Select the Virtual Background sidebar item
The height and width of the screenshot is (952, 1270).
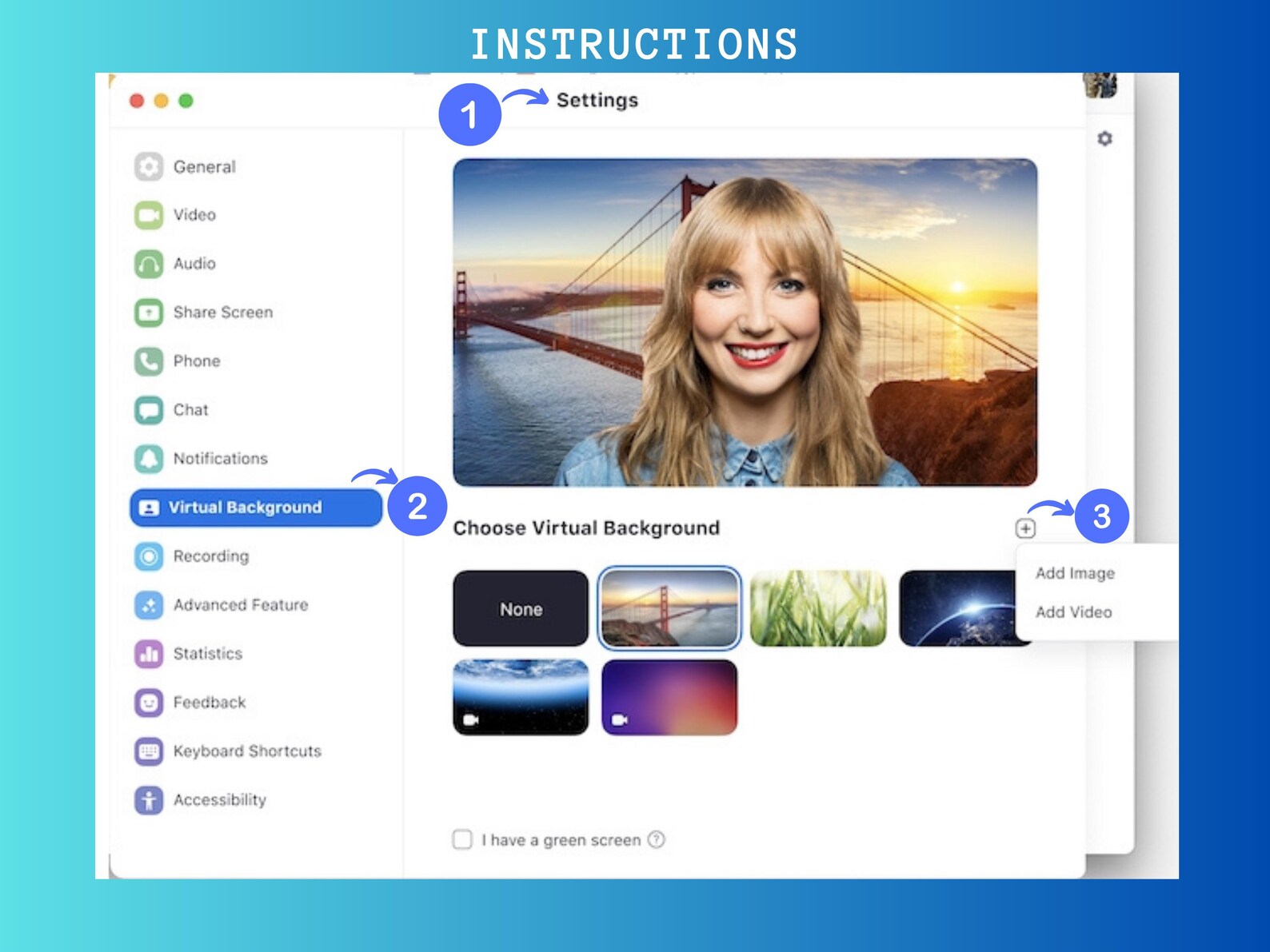click(x=256, y=508)
